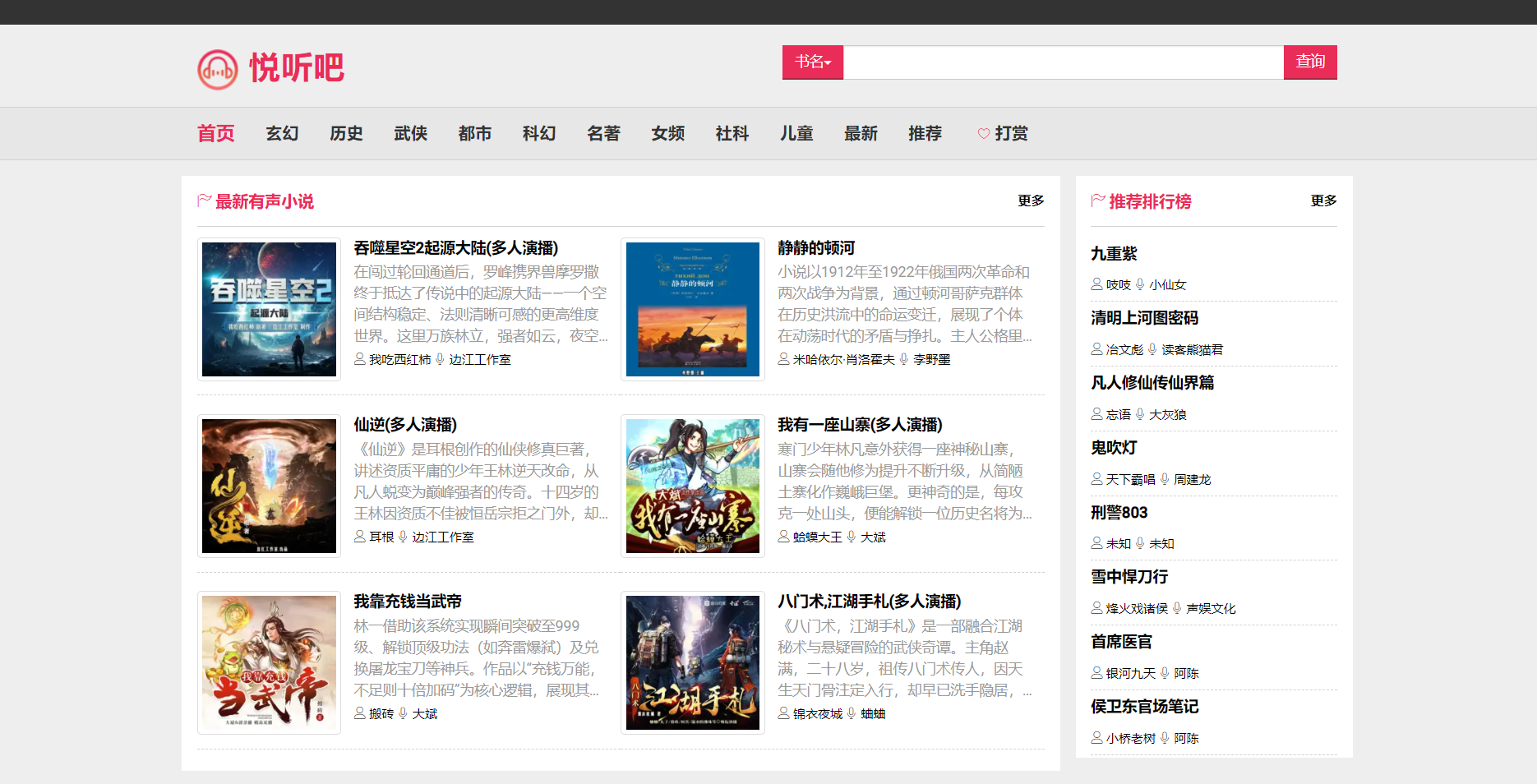
Task: View 更多 in 最新有声小说 section
Action: (x=1031, y=201)
